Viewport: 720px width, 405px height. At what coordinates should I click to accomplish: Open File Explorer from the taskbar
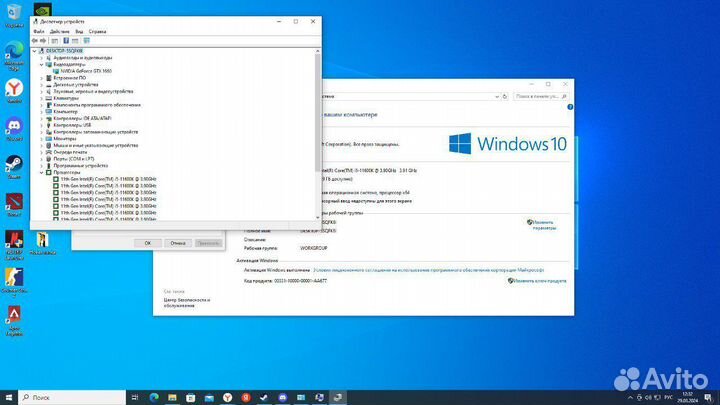click(x=172, y=398)
